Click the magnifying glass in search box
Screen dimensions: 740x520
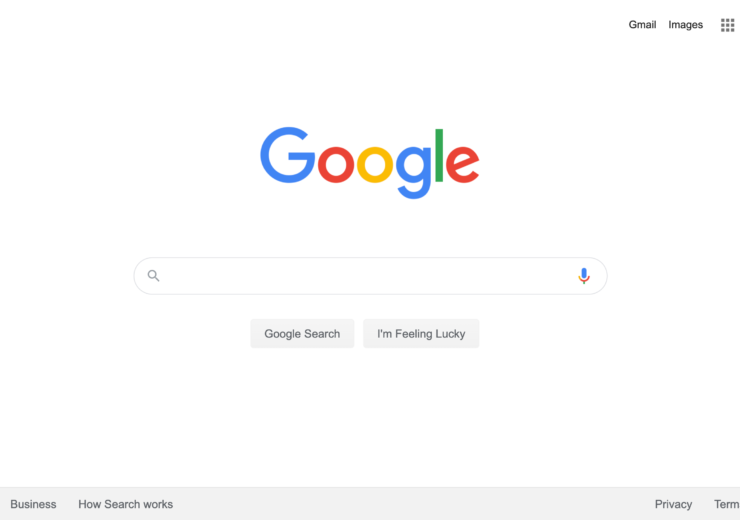[x=153, y=276]
